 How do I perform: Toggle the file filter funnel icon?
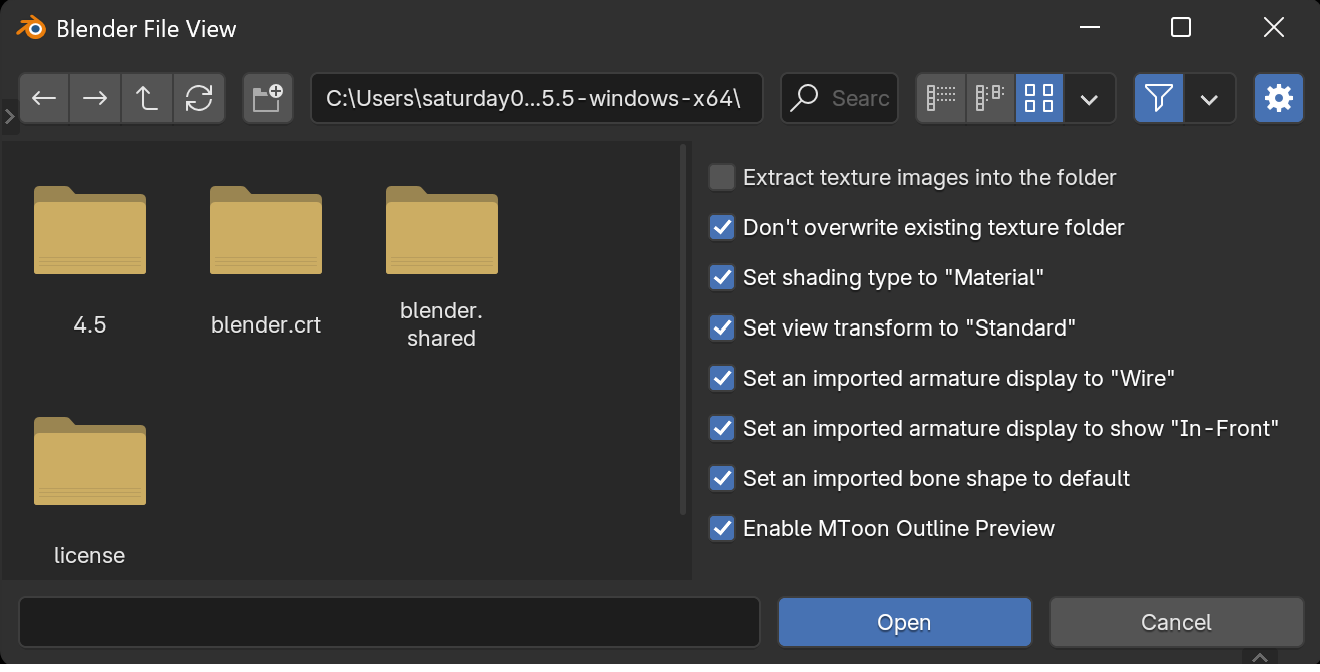[x=1159, y=98]
